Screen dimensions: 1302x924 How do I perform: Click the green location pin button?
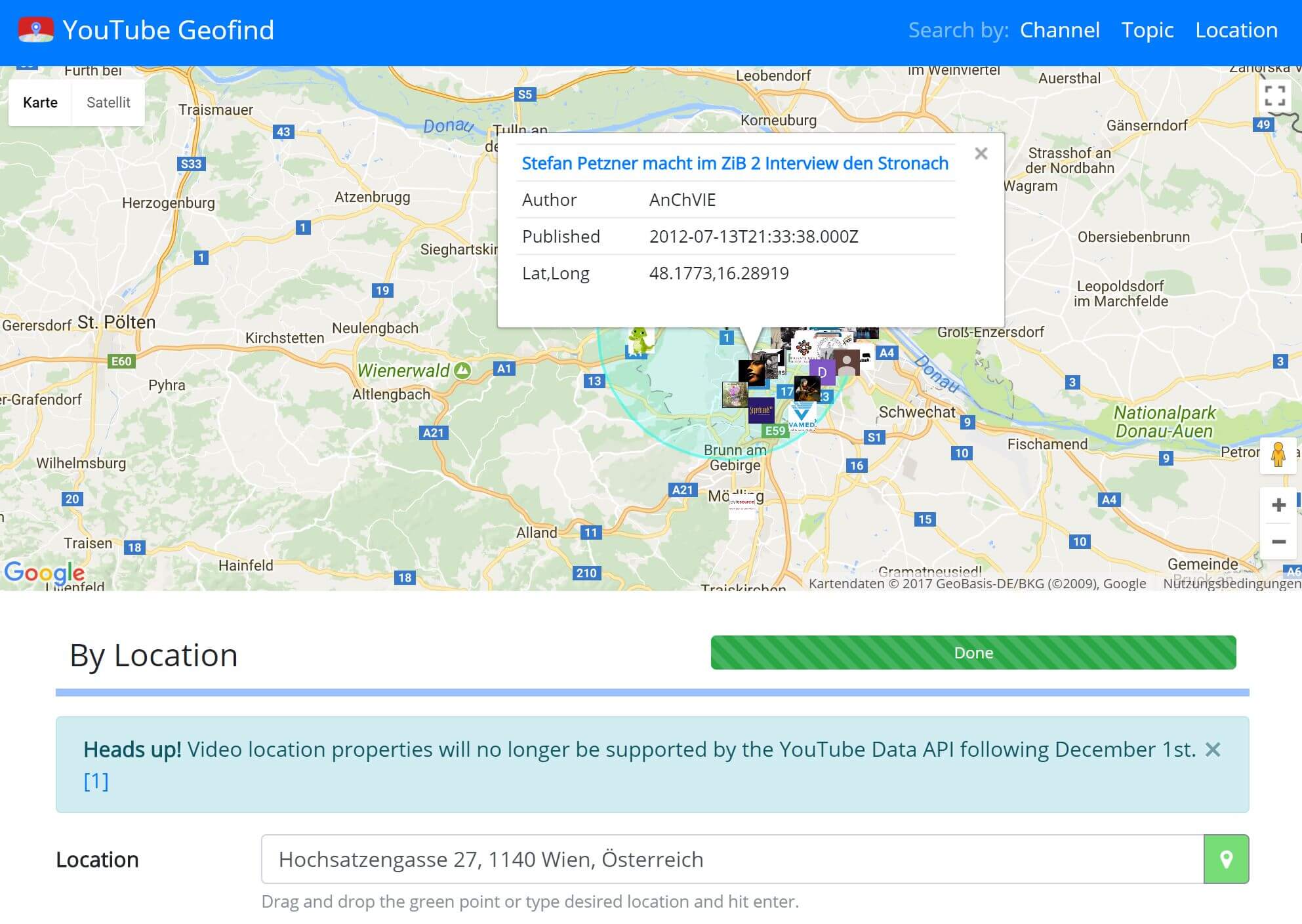click(x=1226, y=859)
